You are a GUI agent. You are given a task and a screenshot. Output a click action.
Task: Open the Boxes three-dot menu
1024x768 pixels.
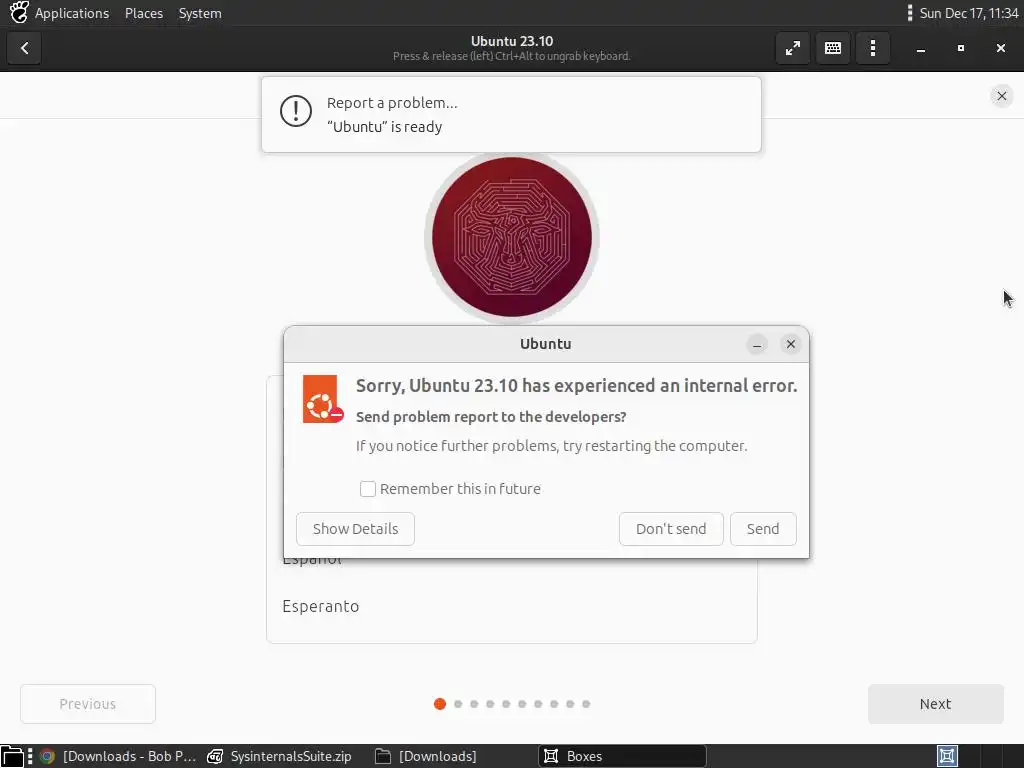(872, 48)
